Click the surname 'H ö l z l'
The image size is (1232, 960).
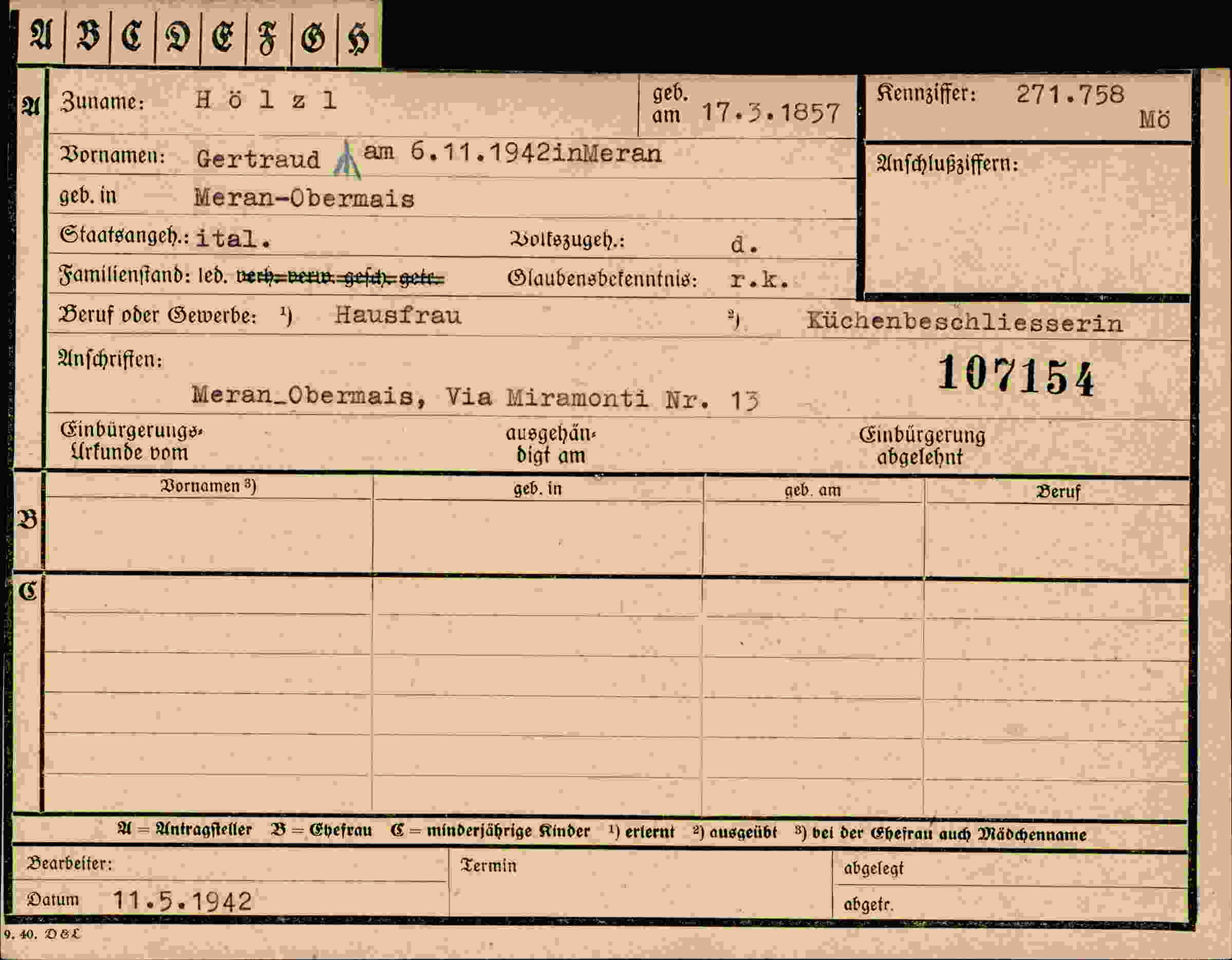[x=266, y=100]
